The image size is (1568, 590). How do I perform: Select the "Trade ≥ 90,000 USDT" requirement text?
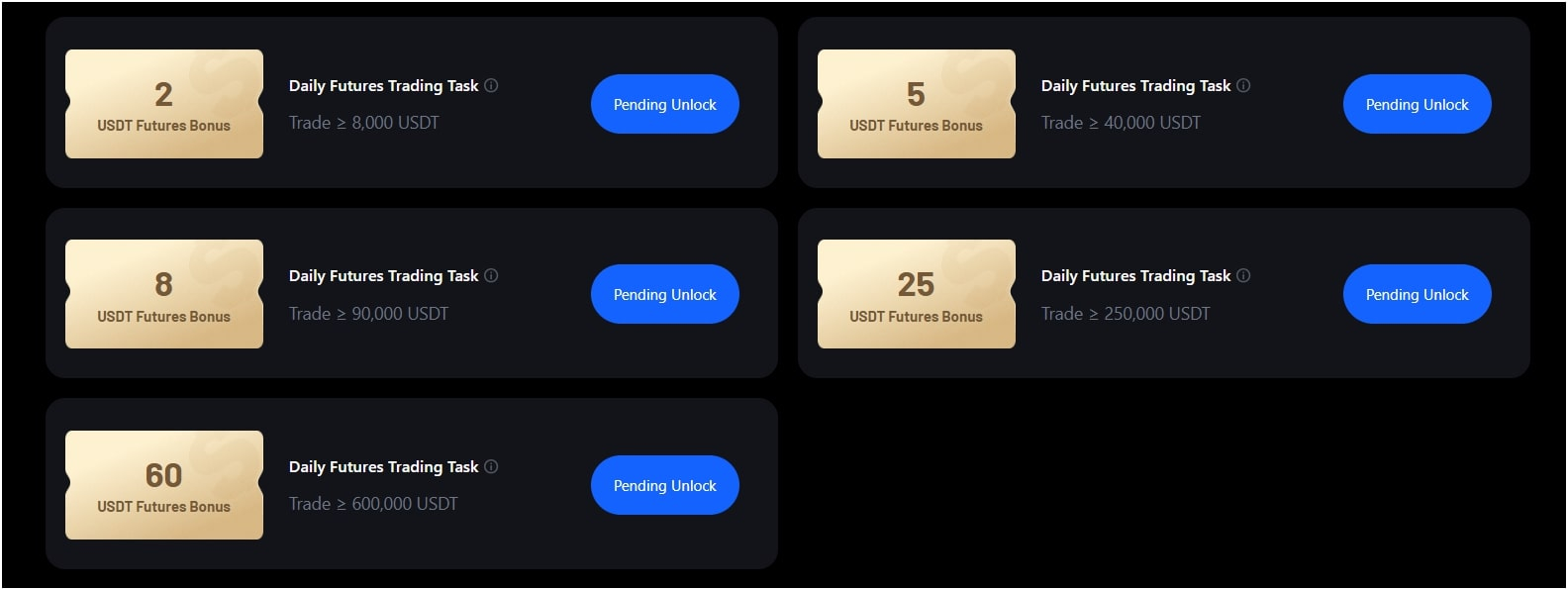point(368,314)
